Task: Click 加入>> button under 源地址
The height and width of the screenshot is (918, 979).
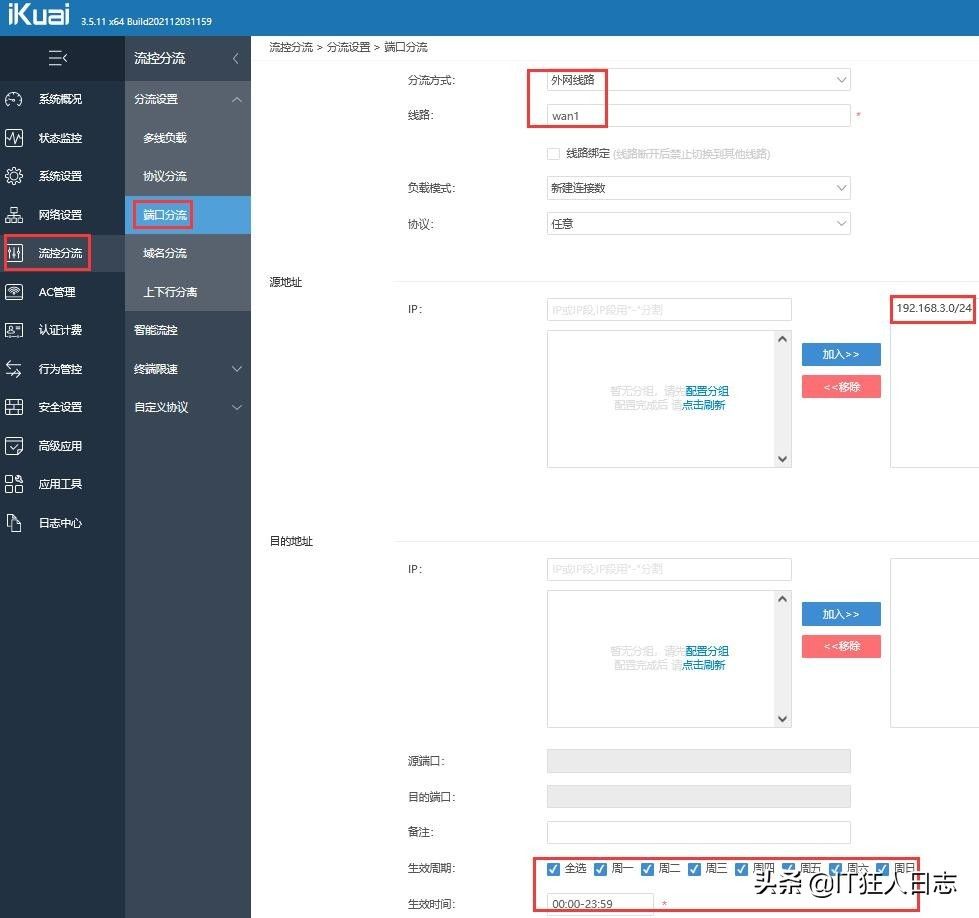Action: click(841, 354)
